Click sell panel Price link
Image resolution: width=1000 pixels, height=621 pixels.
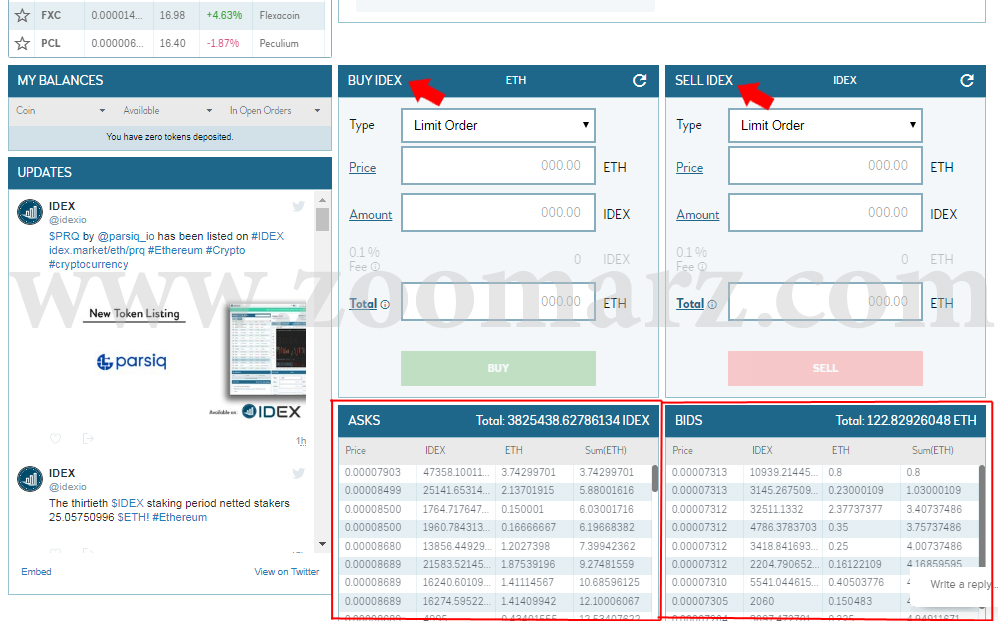tap(689, 168)
